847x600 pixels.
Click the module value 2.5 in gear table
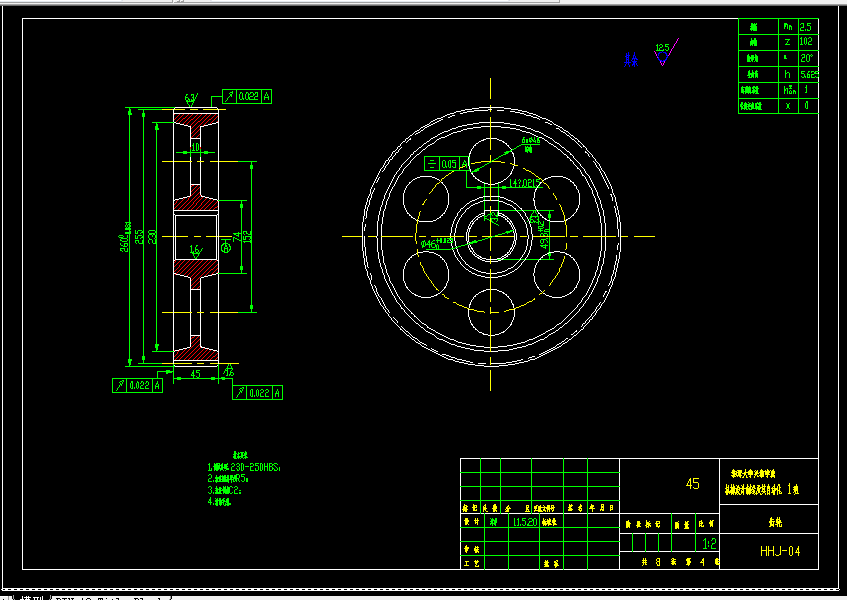pos(805,26)
